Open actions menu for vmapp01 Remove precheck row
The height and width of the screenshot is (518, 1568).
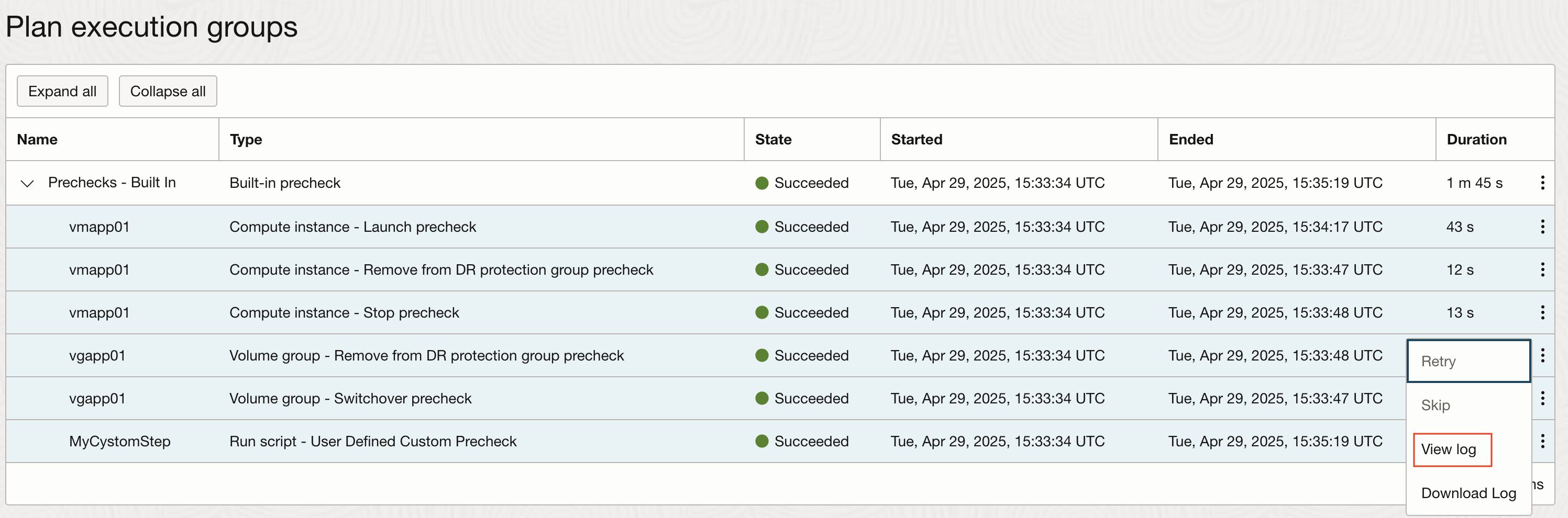coord(1542,269)
